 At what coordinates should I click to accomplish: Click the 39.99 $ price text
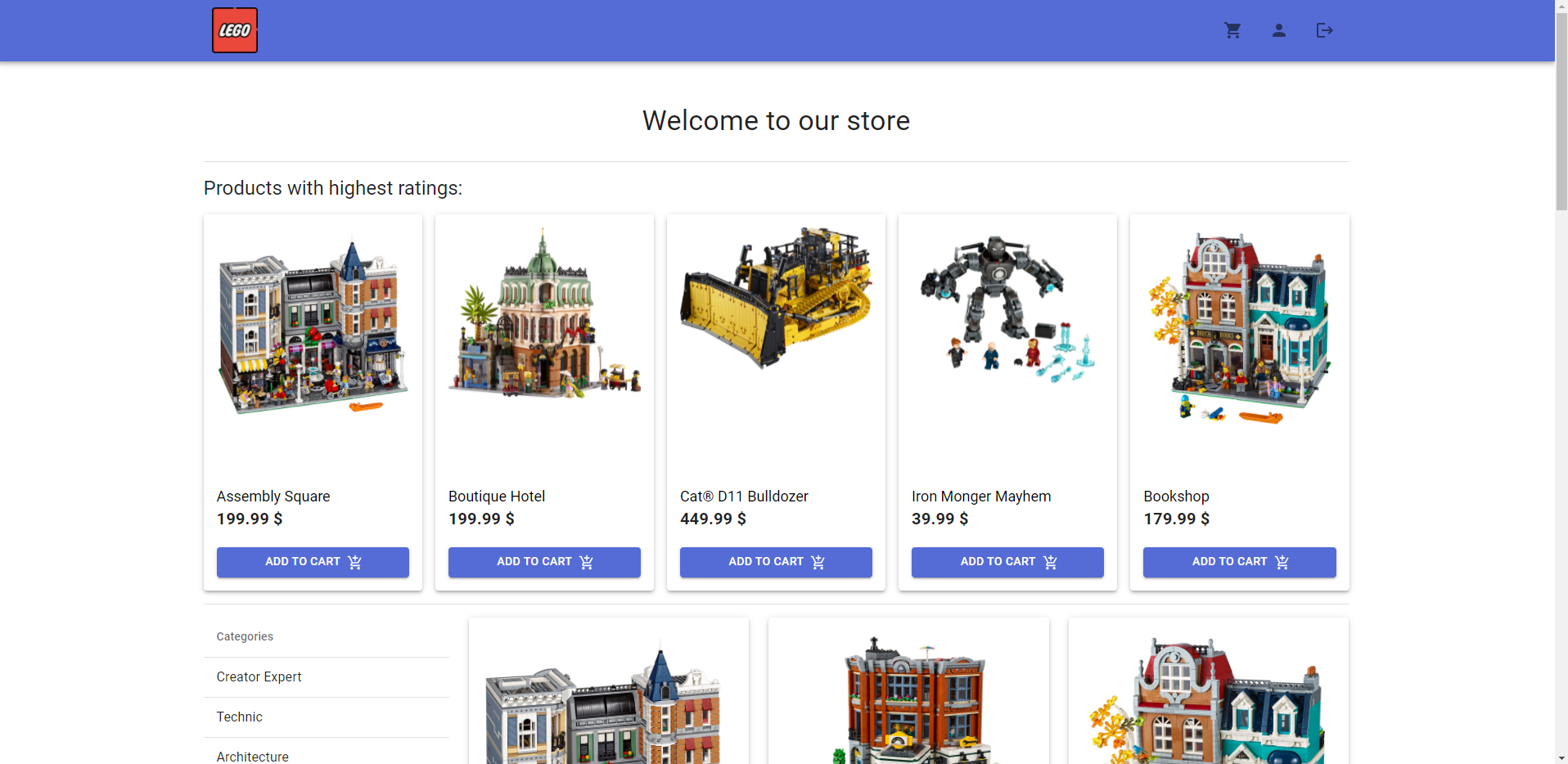click(939, 519)
